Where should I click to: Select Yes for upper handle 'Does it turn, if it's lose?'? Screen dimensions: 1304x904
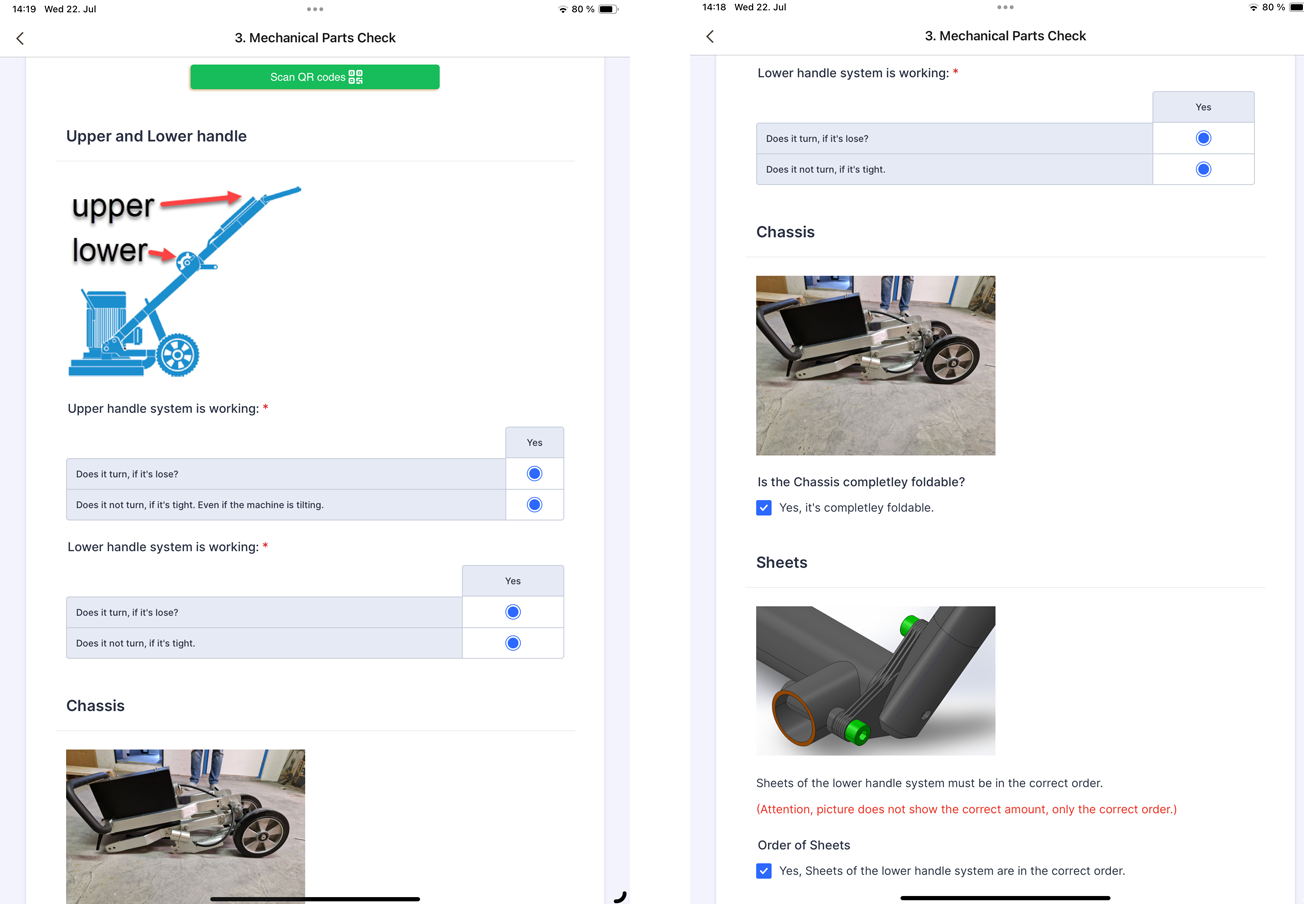pos(534,474)
